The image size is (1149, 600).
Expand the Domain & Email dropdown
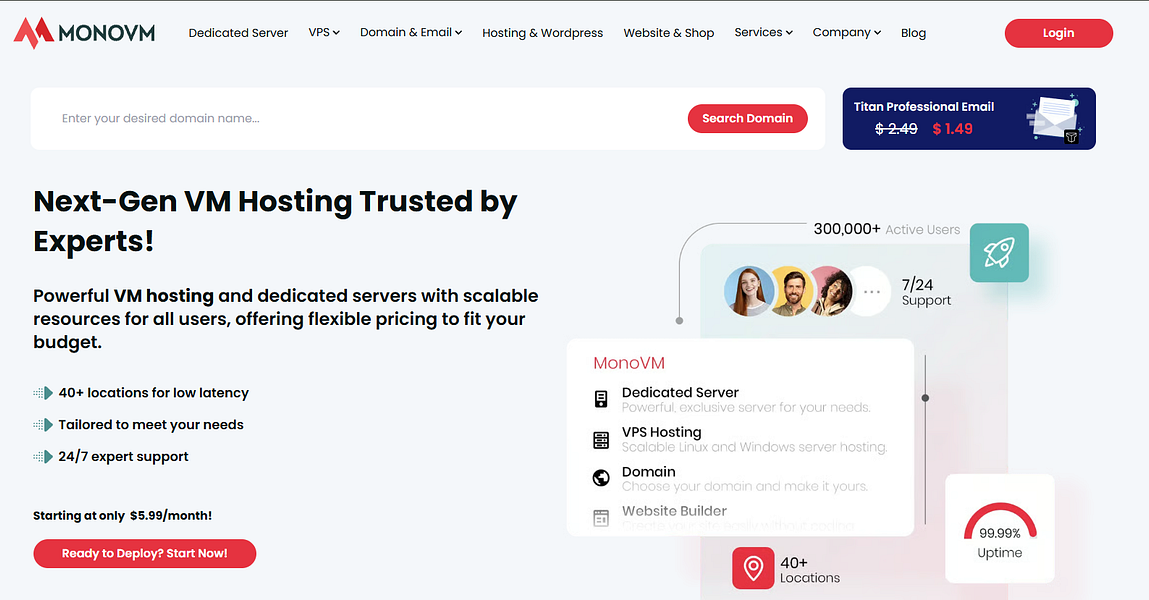coord(410,32)
